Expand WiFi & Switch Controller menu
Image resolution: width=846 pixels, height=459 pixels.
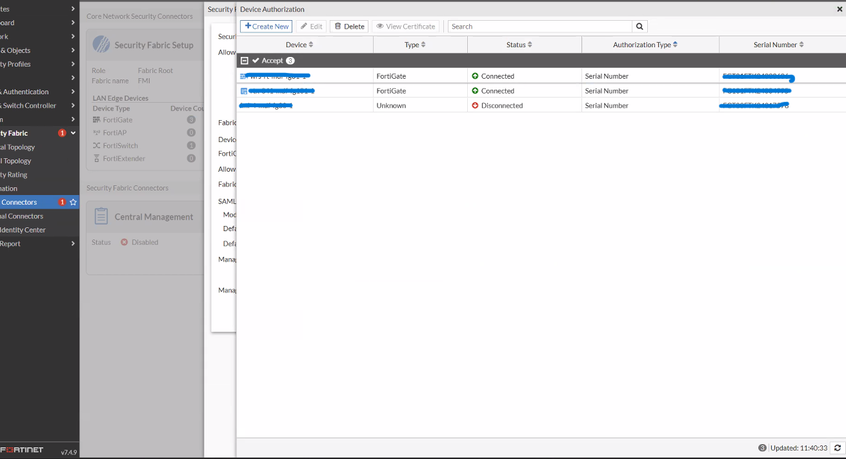[38, 105]
